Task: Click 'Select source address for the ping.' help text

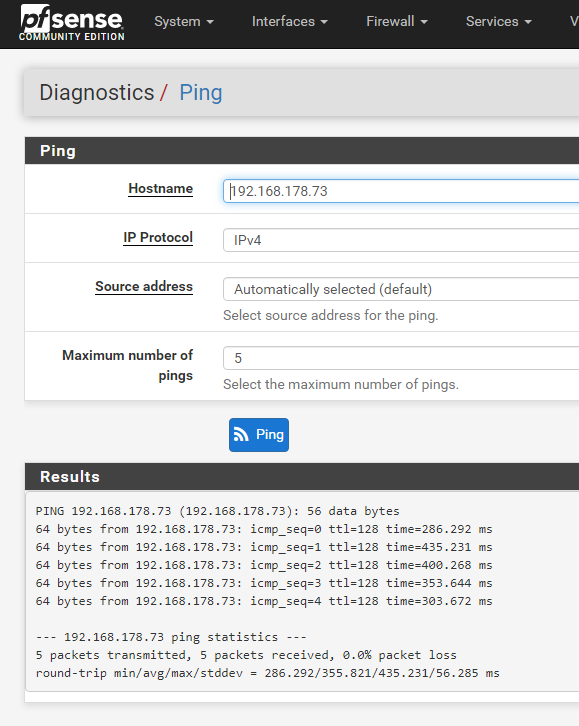Action: (x=330, y=316)
